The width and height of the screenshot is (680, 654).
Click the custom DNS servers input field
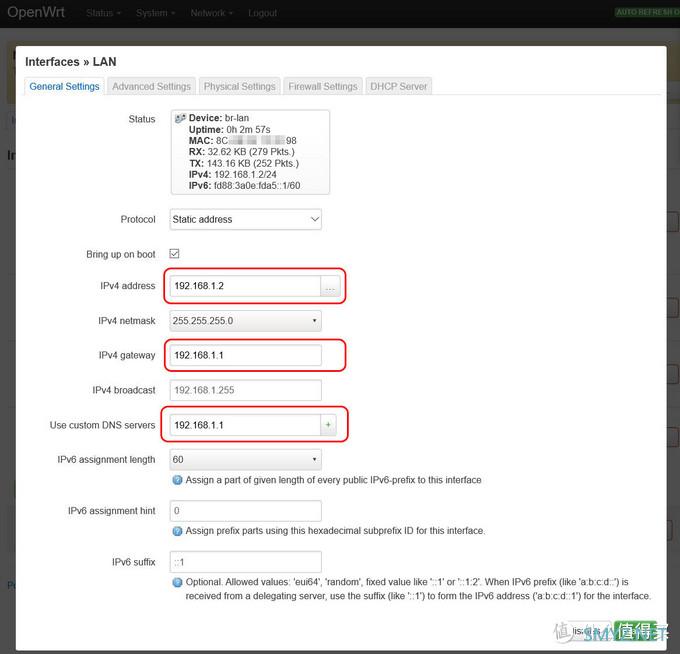(x=245, y=425)
